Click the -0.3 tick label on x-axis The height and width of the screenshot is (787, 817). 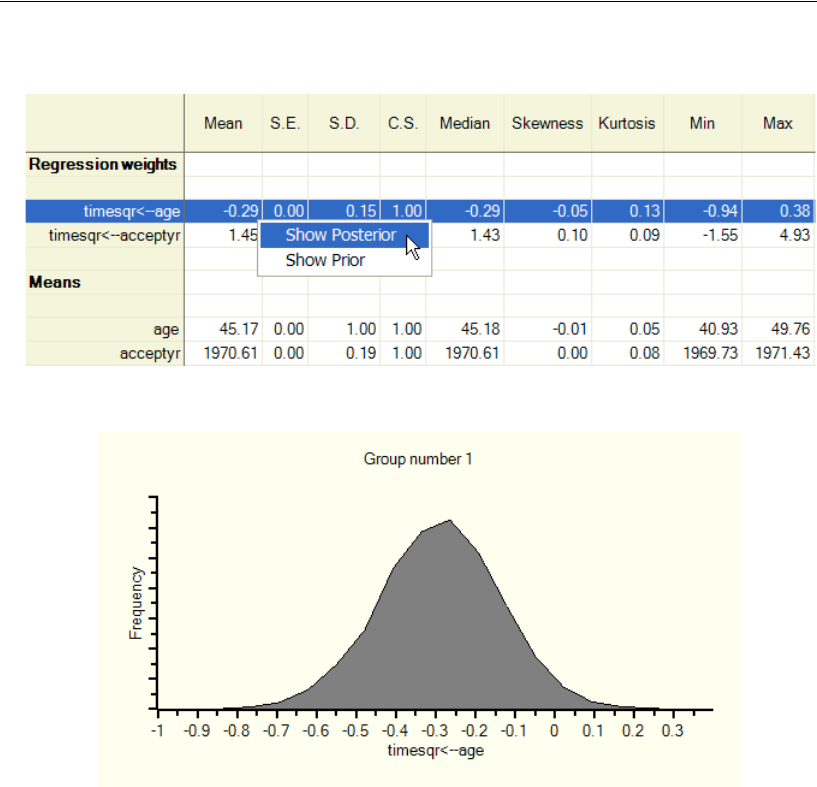click(435, 731)
